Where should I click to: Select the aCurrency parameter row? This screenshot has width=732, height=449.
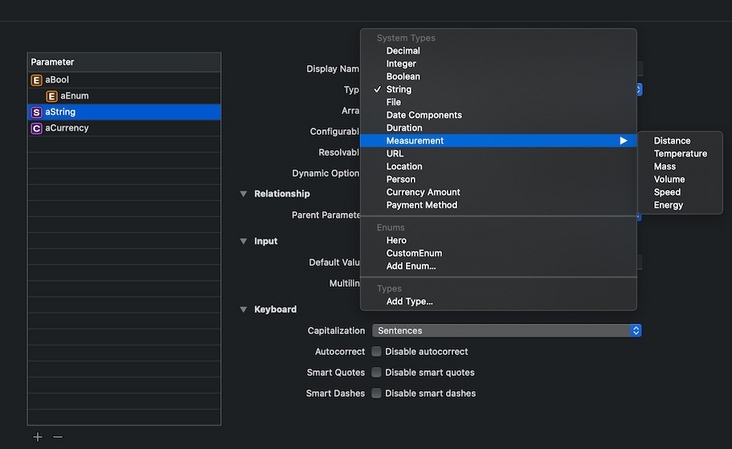coord(124,128)
